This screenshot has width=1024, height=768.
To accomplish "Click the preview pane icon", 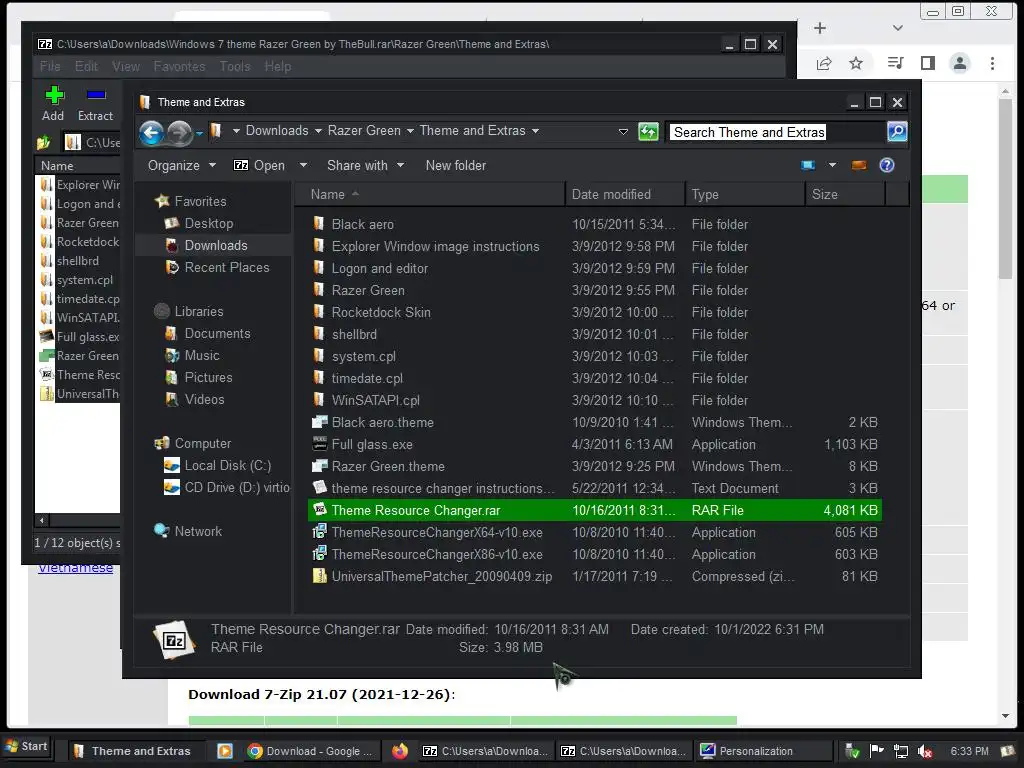I will pos(859,165).
